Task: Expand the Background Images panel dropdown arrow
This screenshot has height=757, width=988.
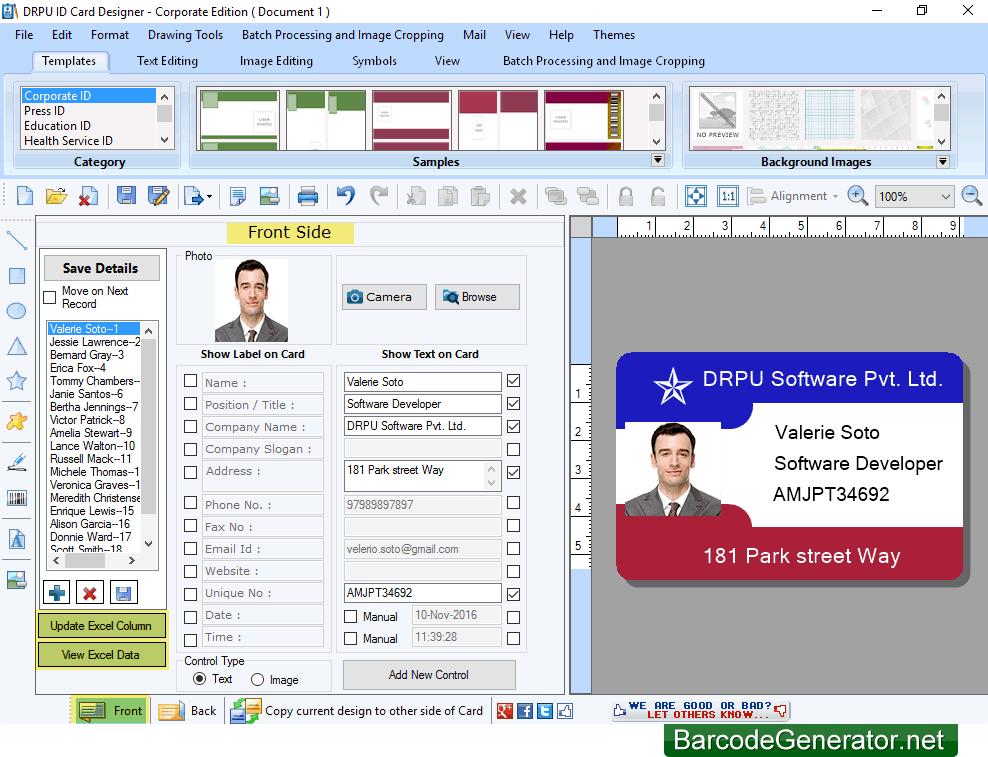Action: (x=943, y=161)
